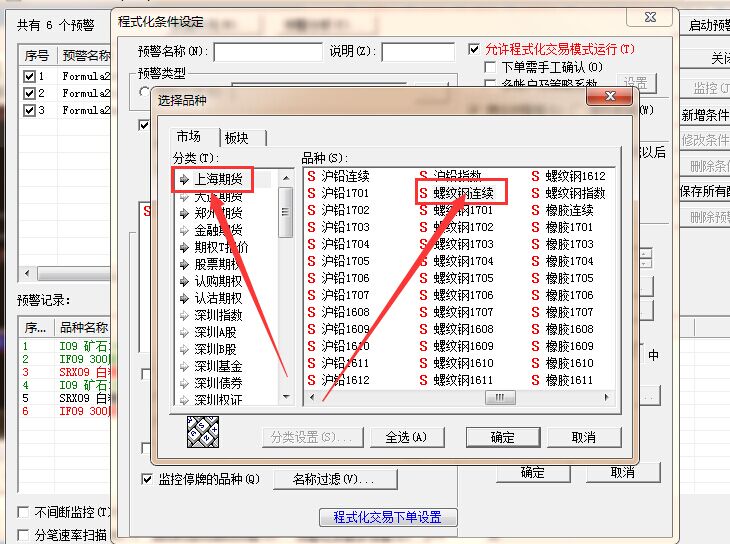730x544 pixels.
Task: Click arrow icon beside 深圳A股
Action: 184,333
